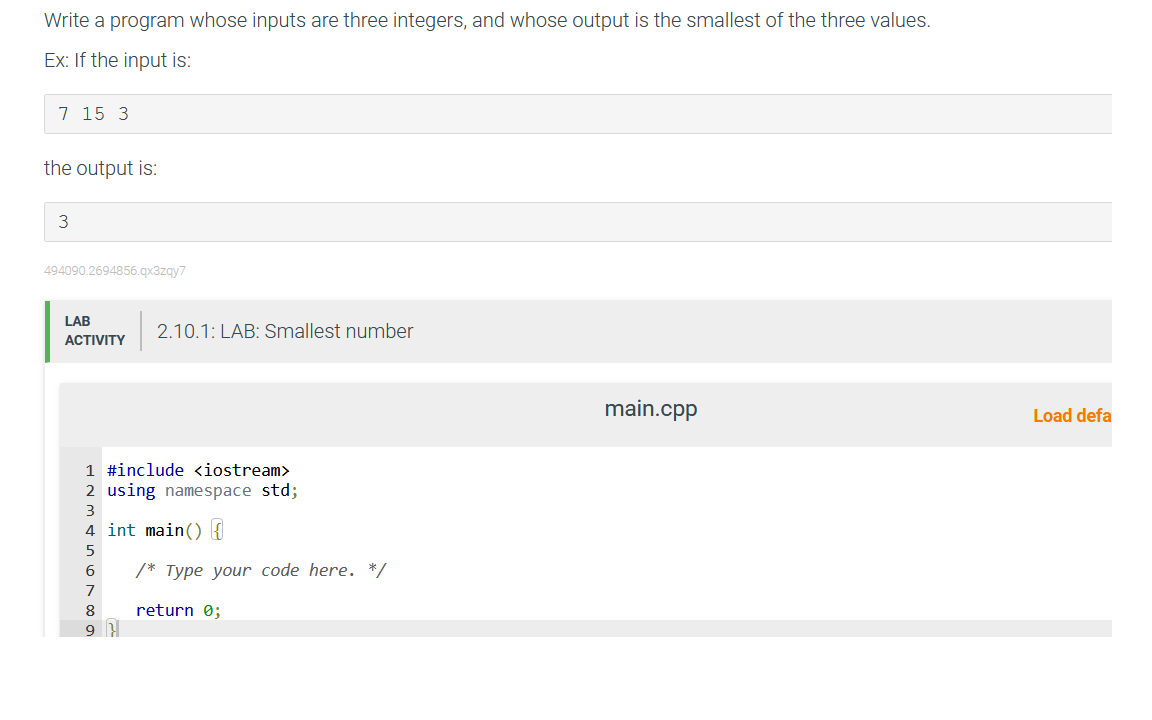1152x720 pixels.
Task: Place cursor on the #include <iostream> line
Action: click(x=198, y=470)
